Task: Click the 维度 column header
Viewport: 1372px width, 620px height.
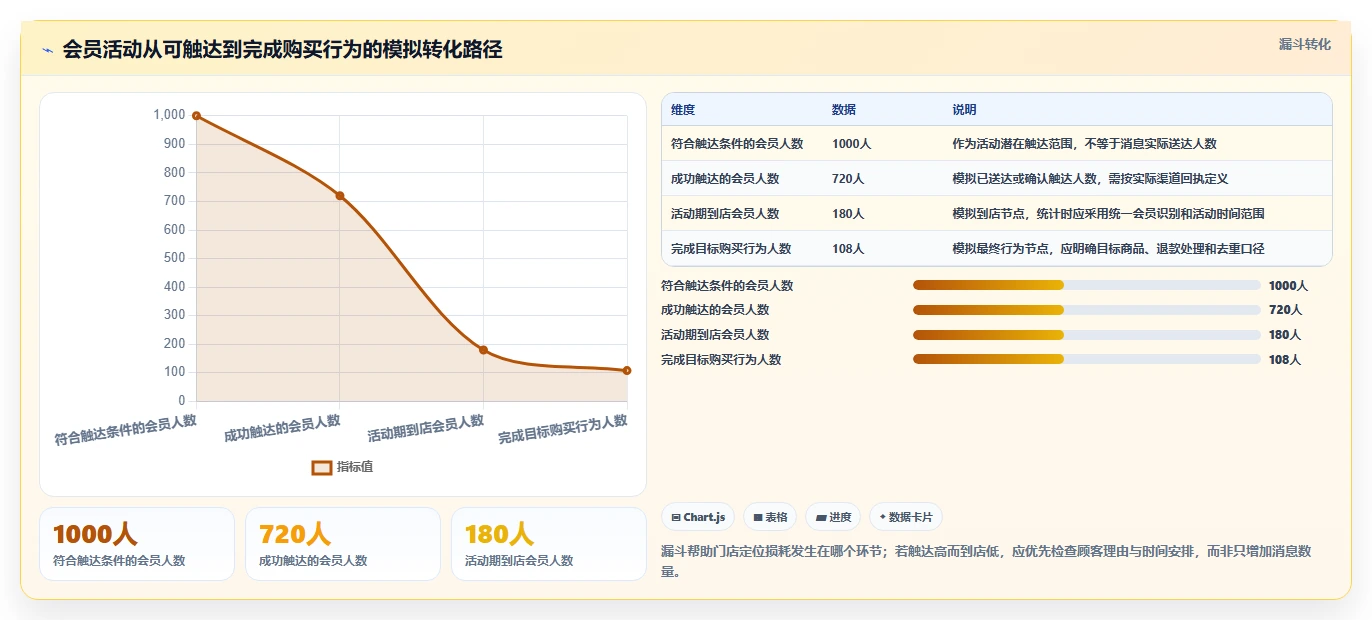Action: pyautogui.click(x=683, y=110)
